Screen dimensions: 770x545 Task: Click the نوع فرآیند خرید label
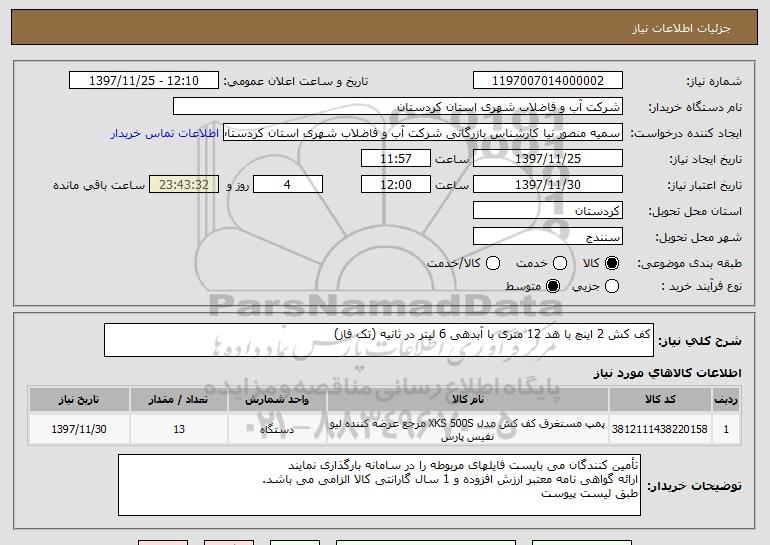(x=701, y=286)
